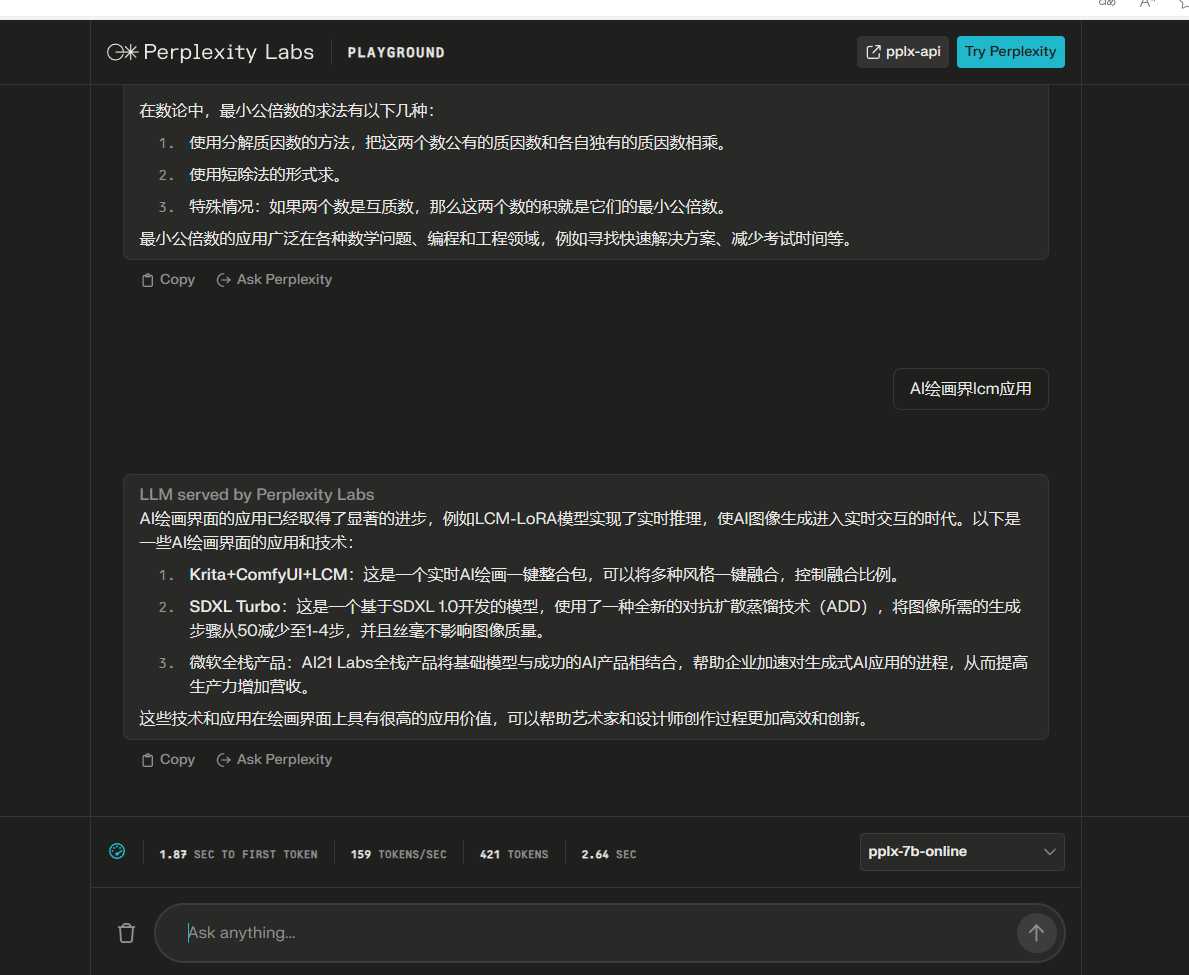
Task: Ask Perplexity about the AI绘画 LCM answer
Action: 275,760
